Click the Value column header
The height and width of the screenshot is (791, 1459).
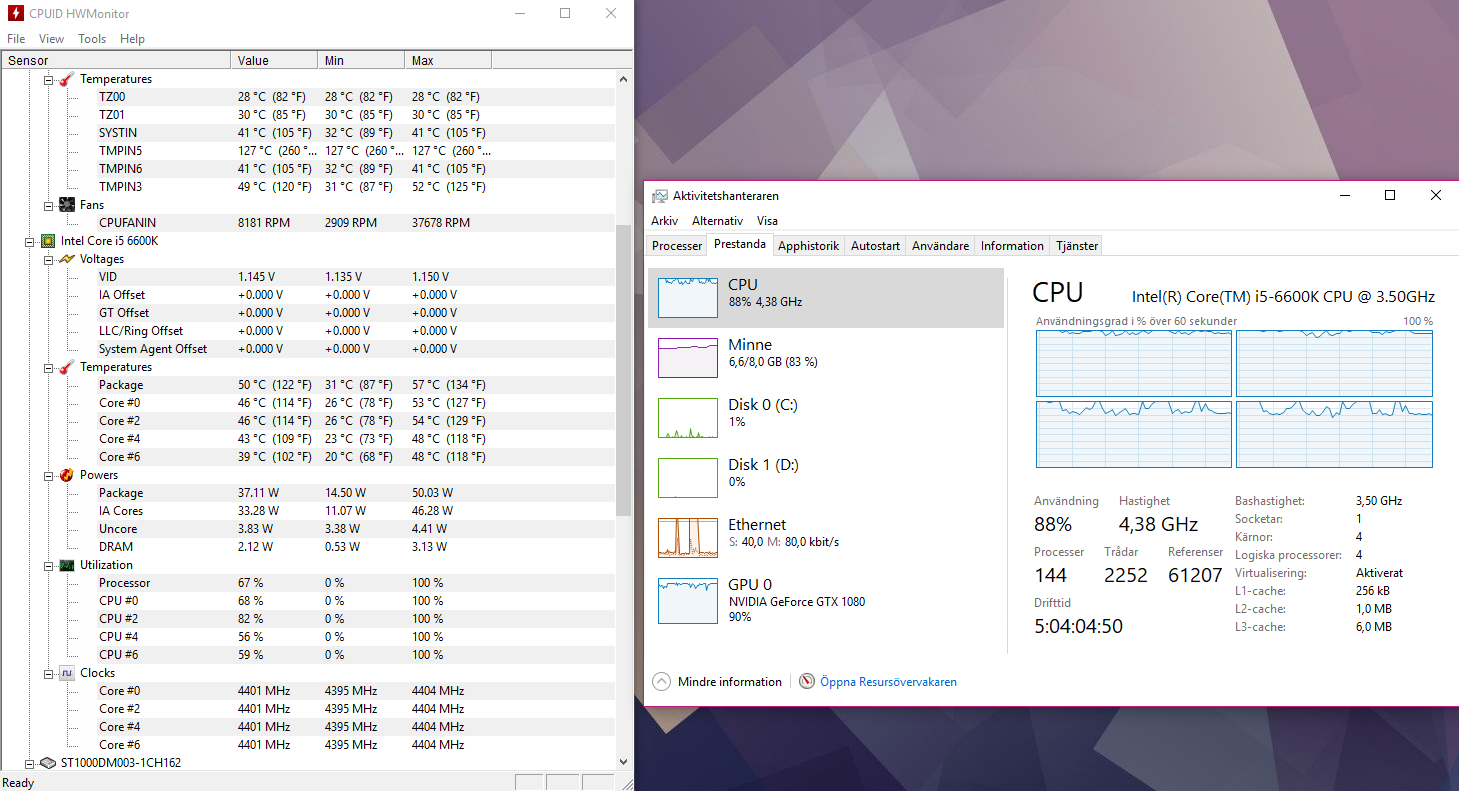click(x=274, y=61)
